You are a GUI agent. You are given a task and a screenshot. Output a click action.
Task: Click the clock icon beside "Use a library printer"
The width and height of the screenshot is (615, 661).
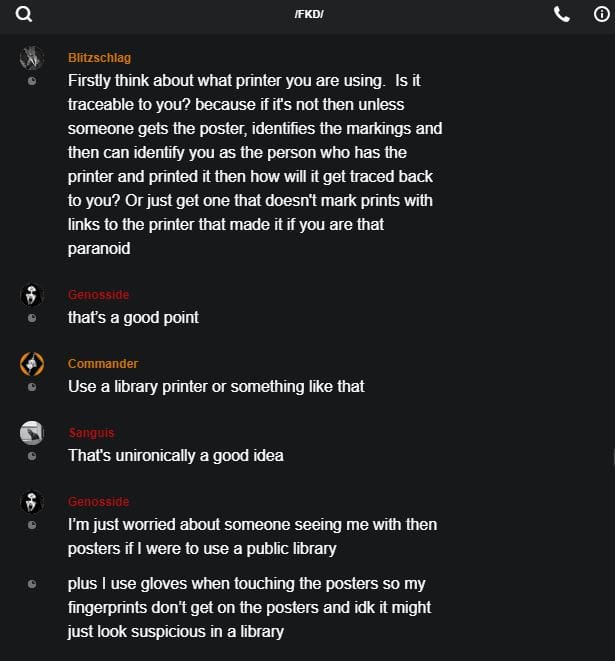tap(32, 387)
